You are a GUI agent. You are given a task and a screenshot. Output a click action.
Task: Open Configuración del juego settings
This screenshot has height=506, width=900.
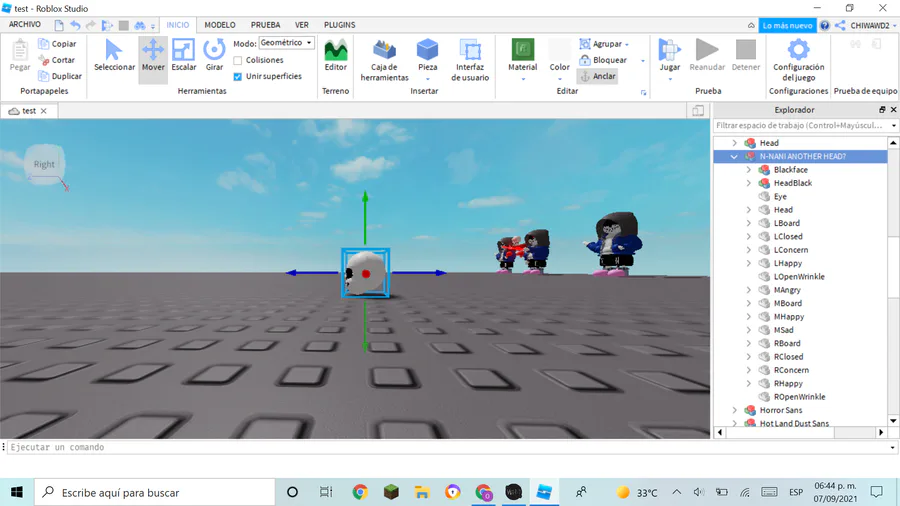pos(798,60)
